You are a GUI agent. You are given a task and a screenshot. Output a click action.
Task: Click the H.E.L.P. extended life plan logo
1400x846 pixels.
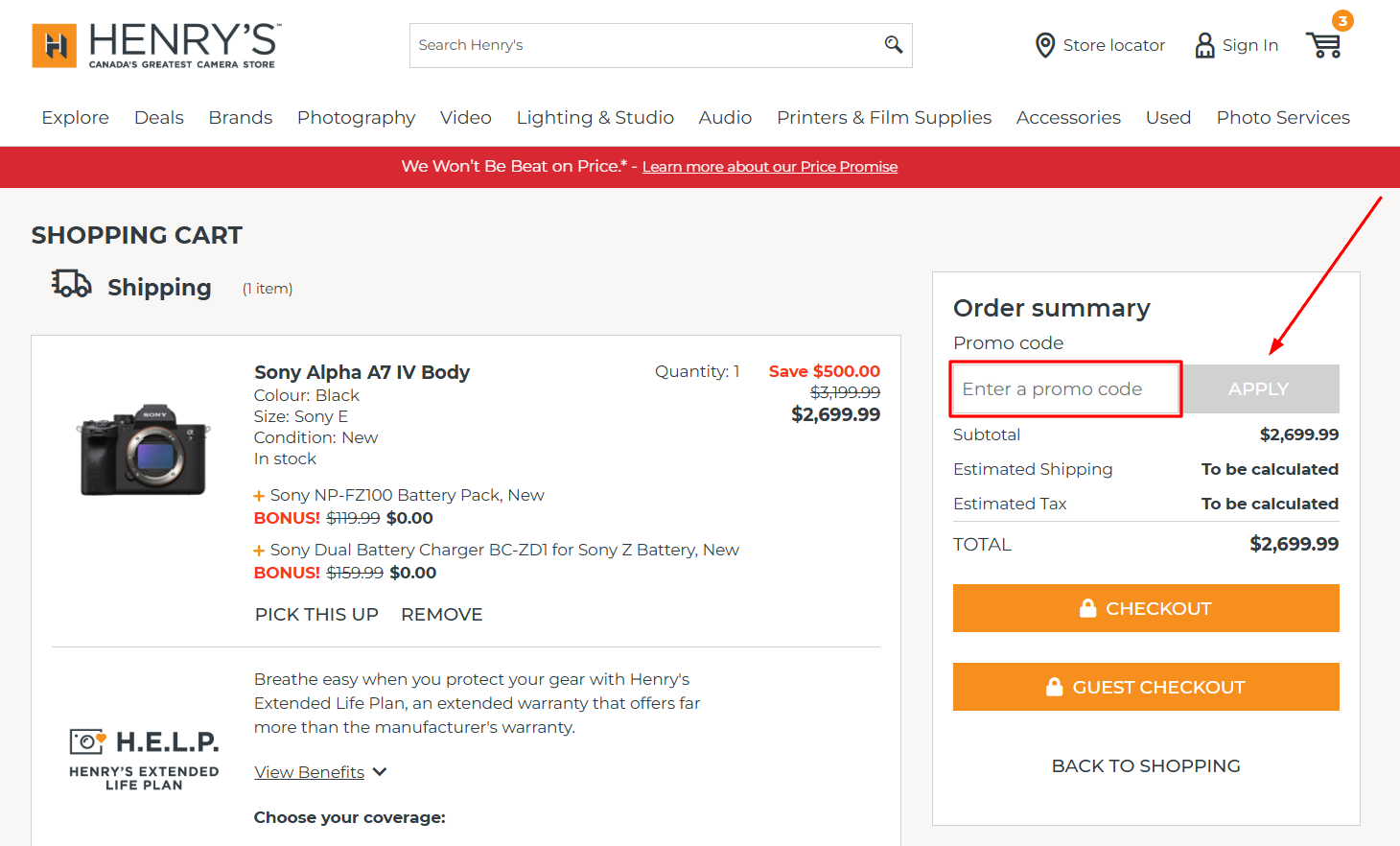coord(144,759)
